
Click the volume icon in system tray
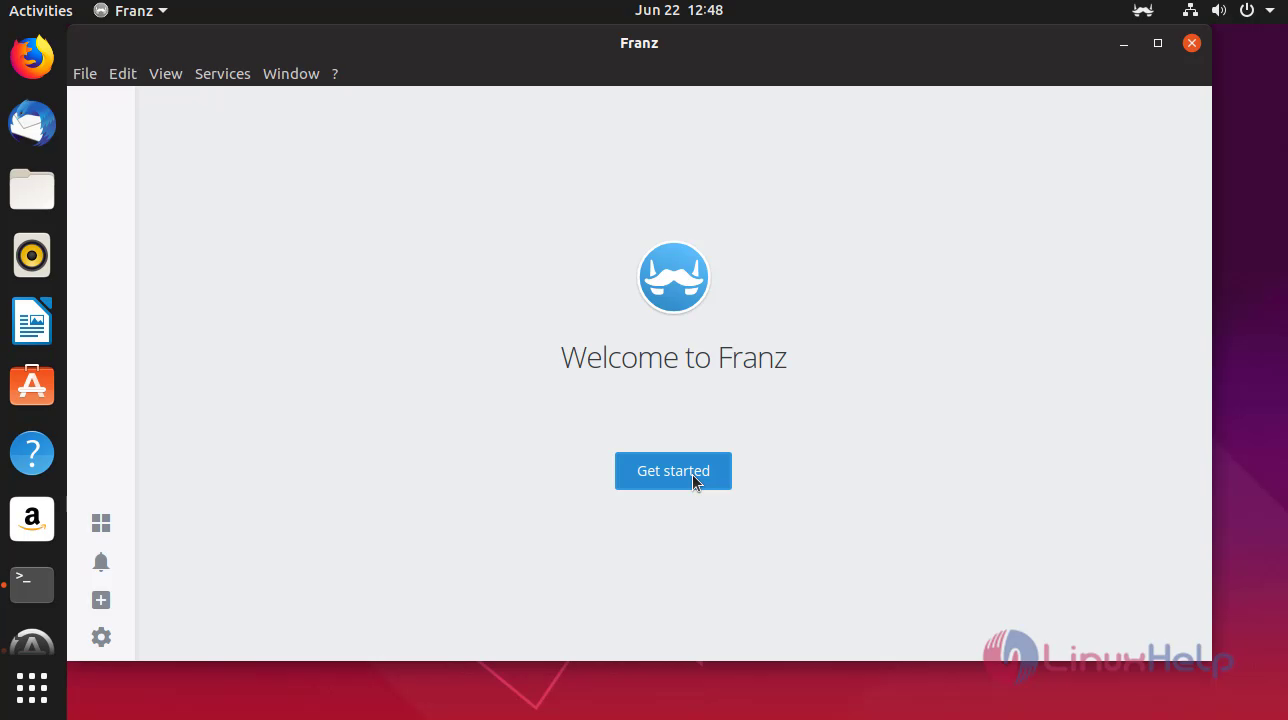(1218, 11)
